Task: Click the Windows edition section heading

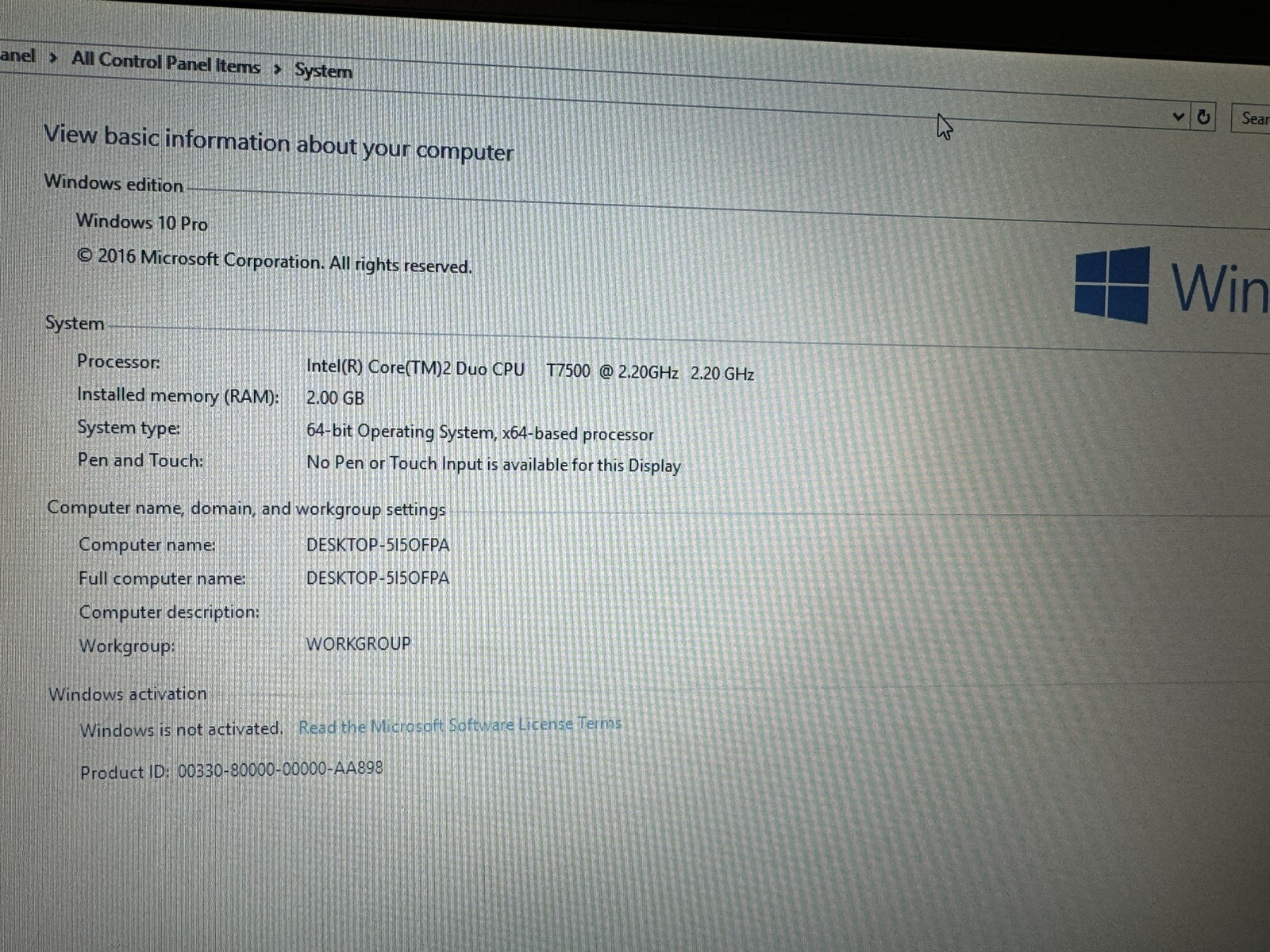Action: tap(114, 183)
